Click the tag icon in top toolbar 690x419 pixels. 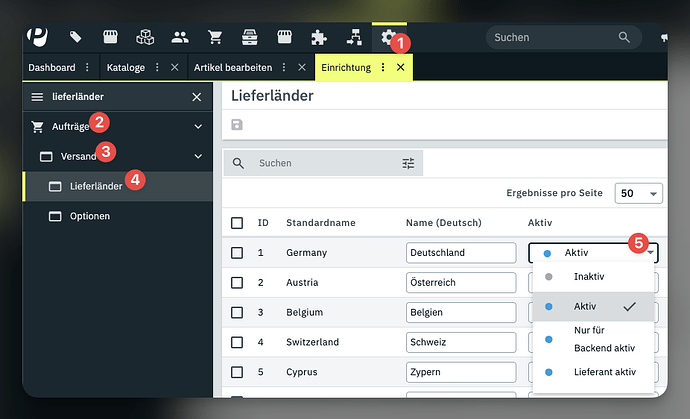pyautogui.click(x=76, y=37)
